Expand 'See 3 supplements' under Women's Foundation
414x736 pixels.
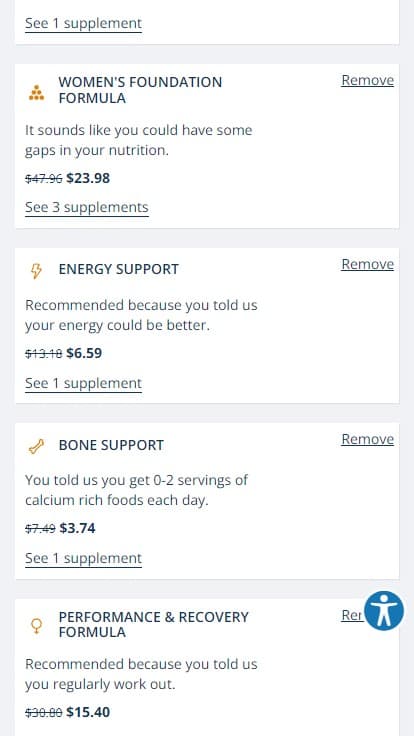coord(87,207)
